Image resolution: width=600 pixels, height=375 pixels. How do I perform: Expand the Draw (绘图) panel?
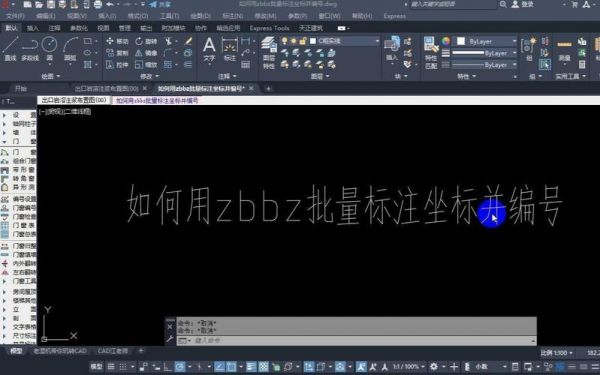click(51, 76)
